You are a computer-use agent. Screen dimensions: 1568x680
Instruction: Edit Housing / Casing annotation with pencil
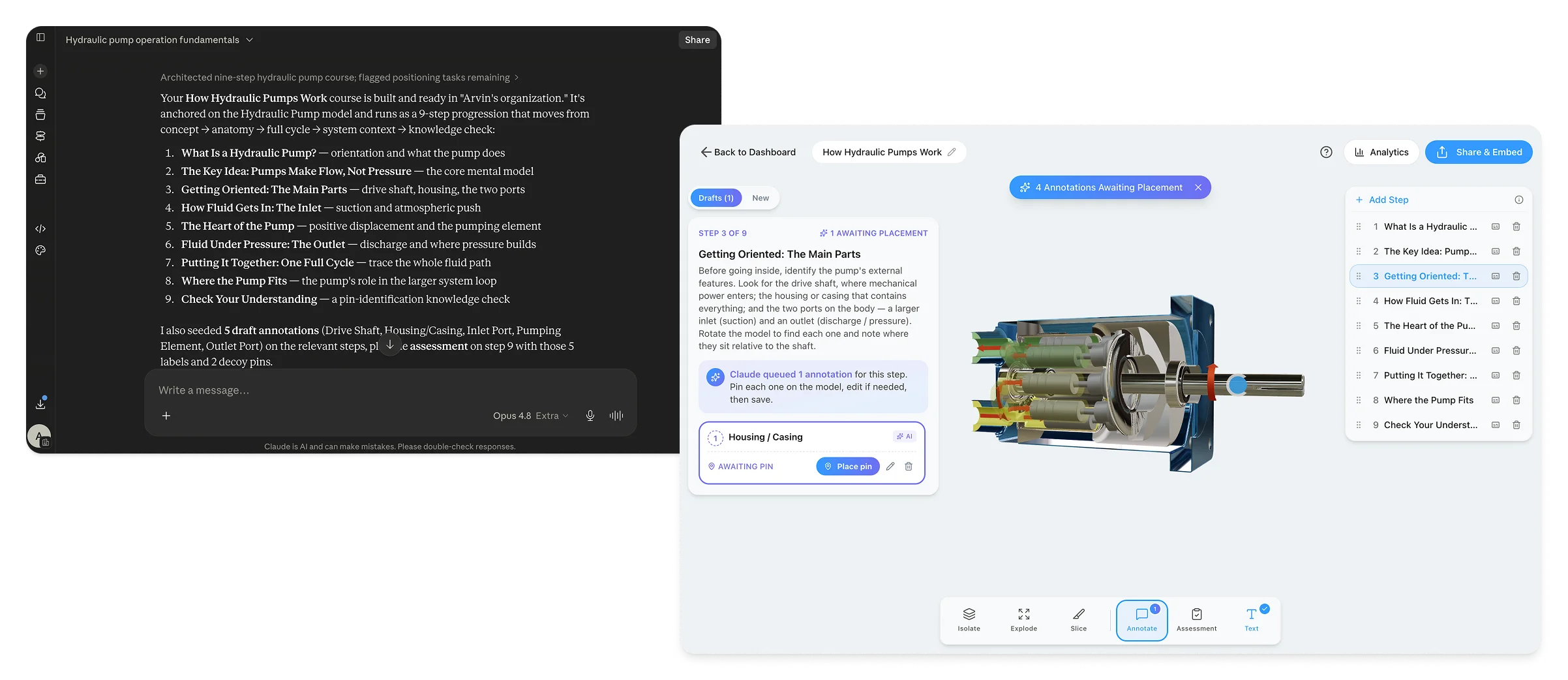pyautogui.click(x=890, y=467)
